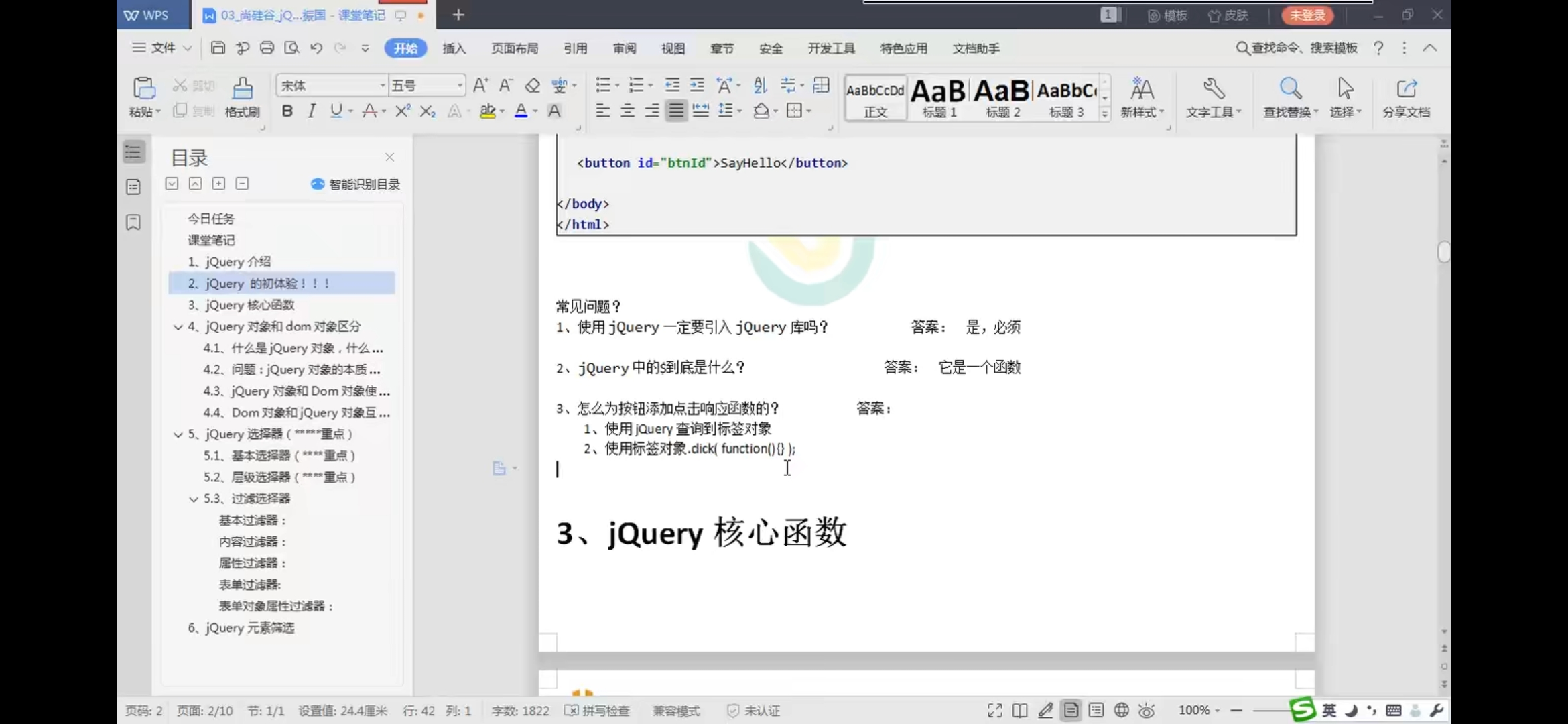Open Print Preview icon
The height and width of the screenshot is (724, 1568).
(291, 48)
